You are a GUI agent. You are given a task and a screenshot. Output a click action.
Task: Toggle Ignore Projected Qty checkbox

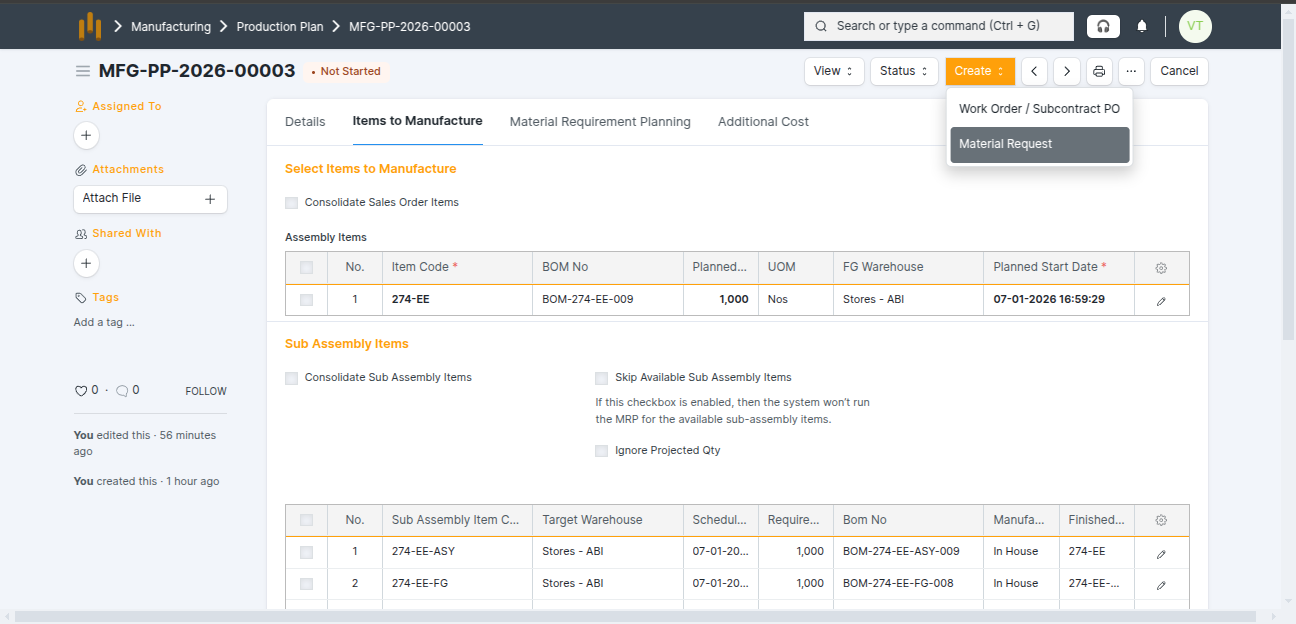602,451
